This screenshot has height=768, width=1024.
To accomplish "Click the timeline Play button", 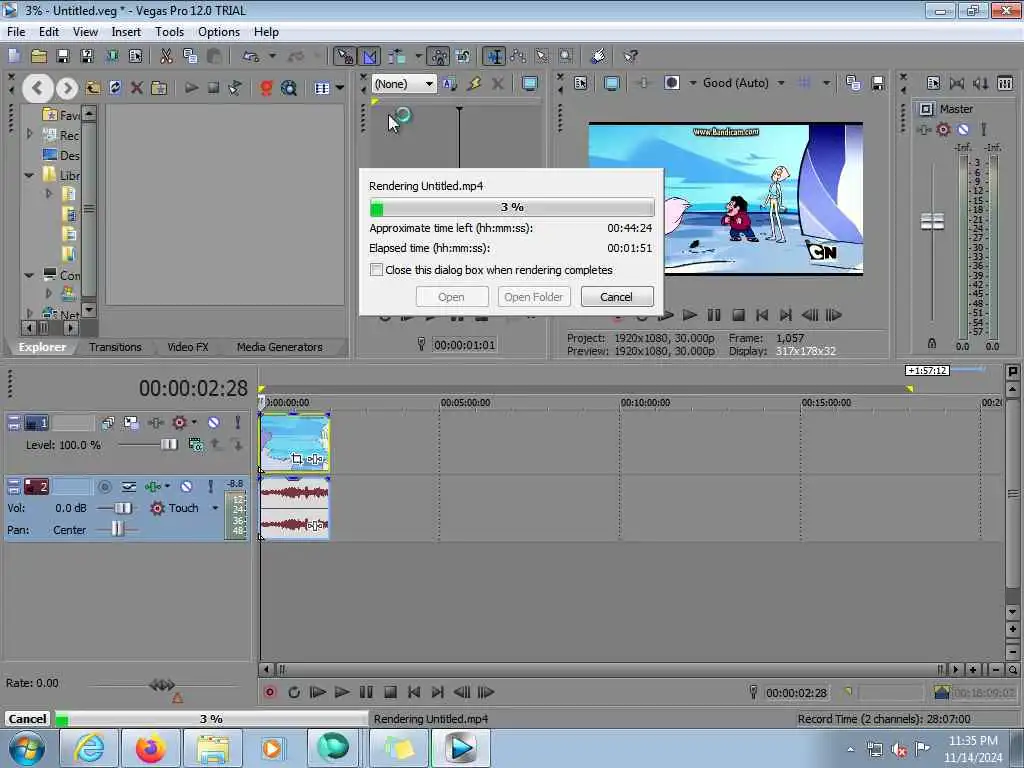I will pos(342,692).
